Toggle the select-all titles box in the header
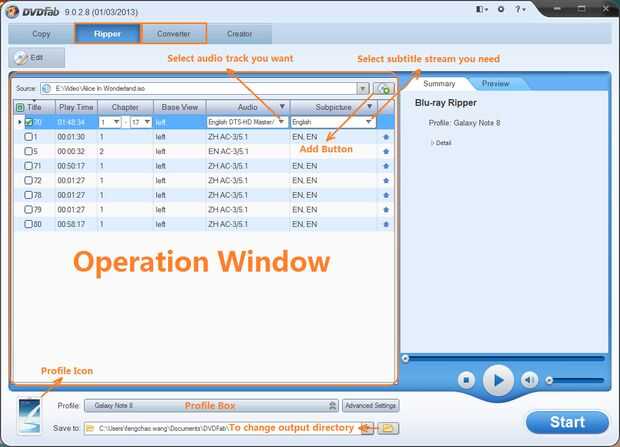The height and width of the screenshot is (447, 620). tap(20, 107)
